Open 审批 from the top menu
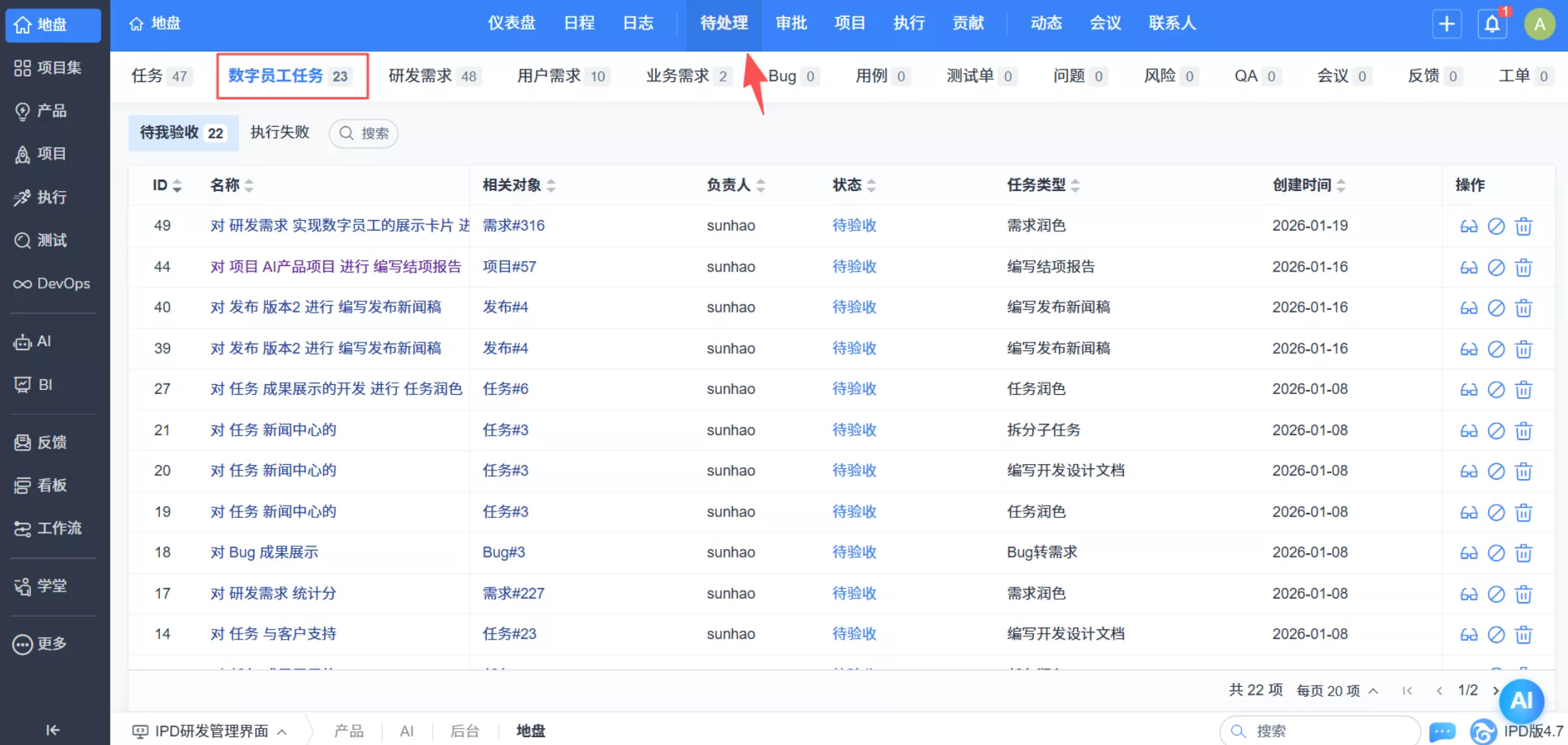Image resolution: width=1568 pixels, height=745 pixels. coord(791,23)
